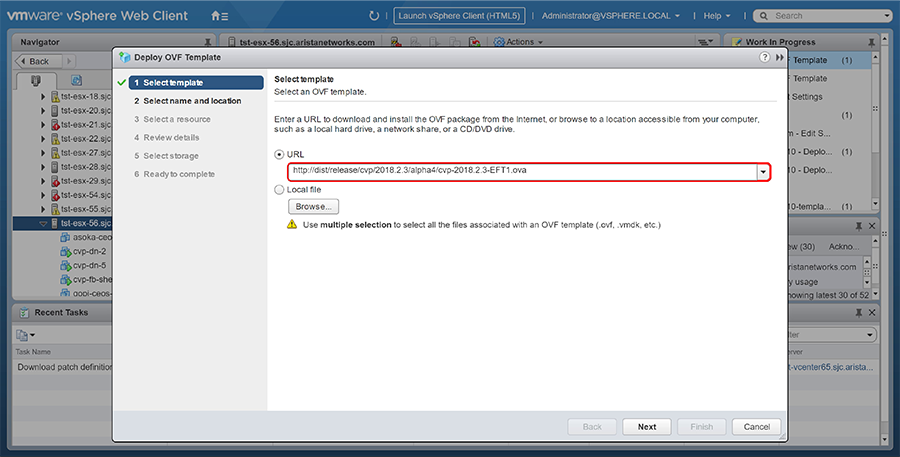Click Launch vSphere Client (HTML5)
Image resolution: width=900 pixels, height=457 pixels.
click(x=459, y=16)
